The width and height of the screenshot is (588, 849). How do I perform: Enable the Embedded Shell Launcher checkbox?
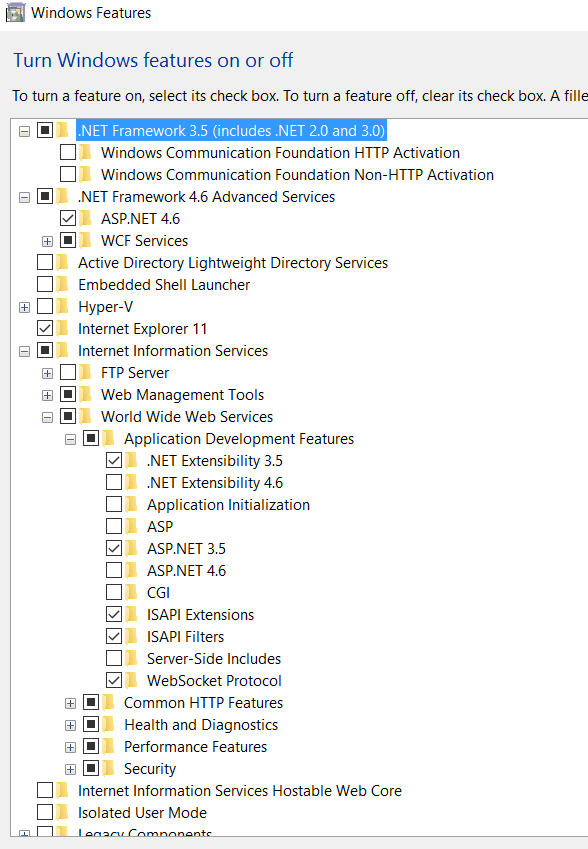point(45,285)
